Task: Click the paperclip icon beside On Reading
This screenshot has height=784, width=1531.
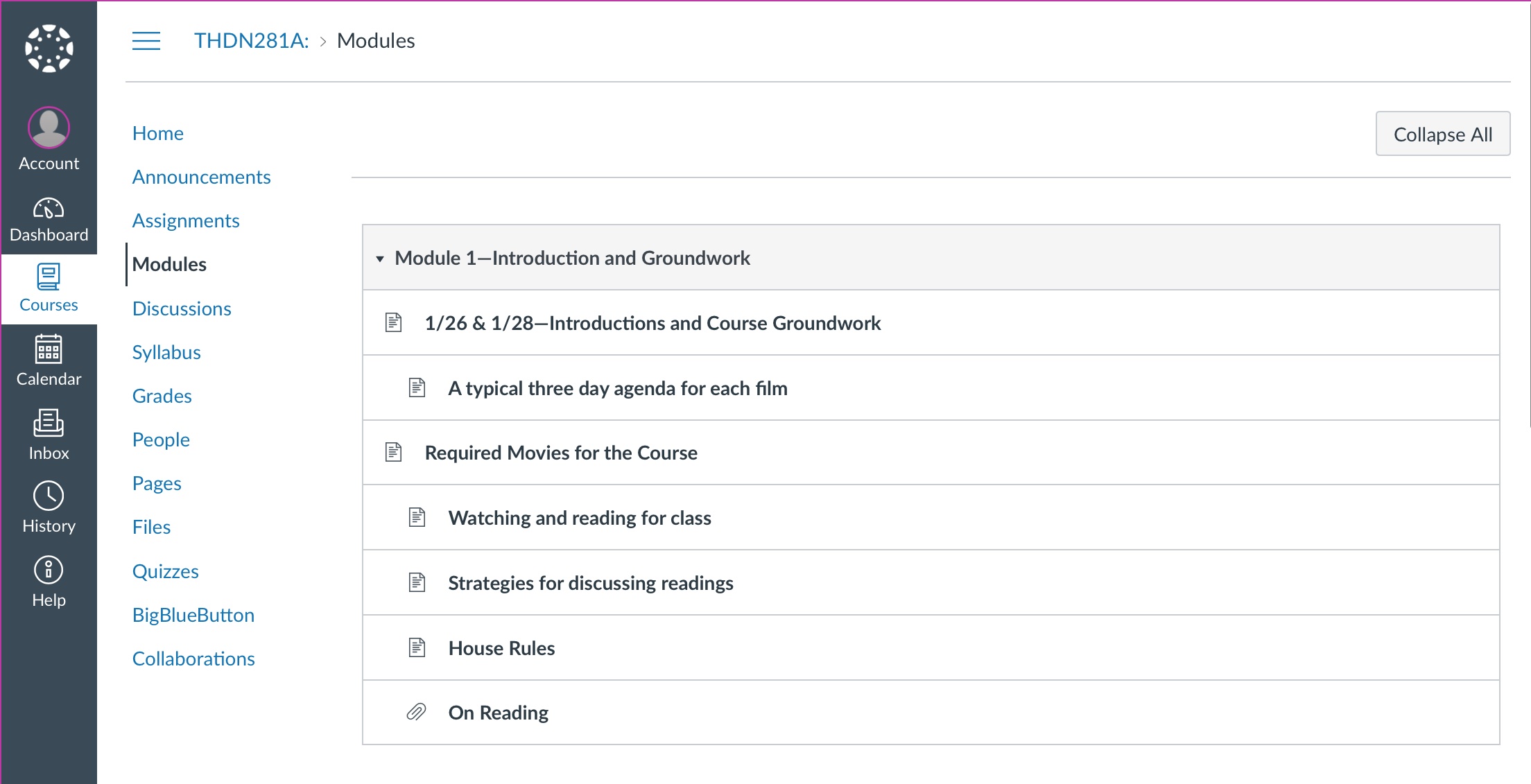Action: point(416,713)
